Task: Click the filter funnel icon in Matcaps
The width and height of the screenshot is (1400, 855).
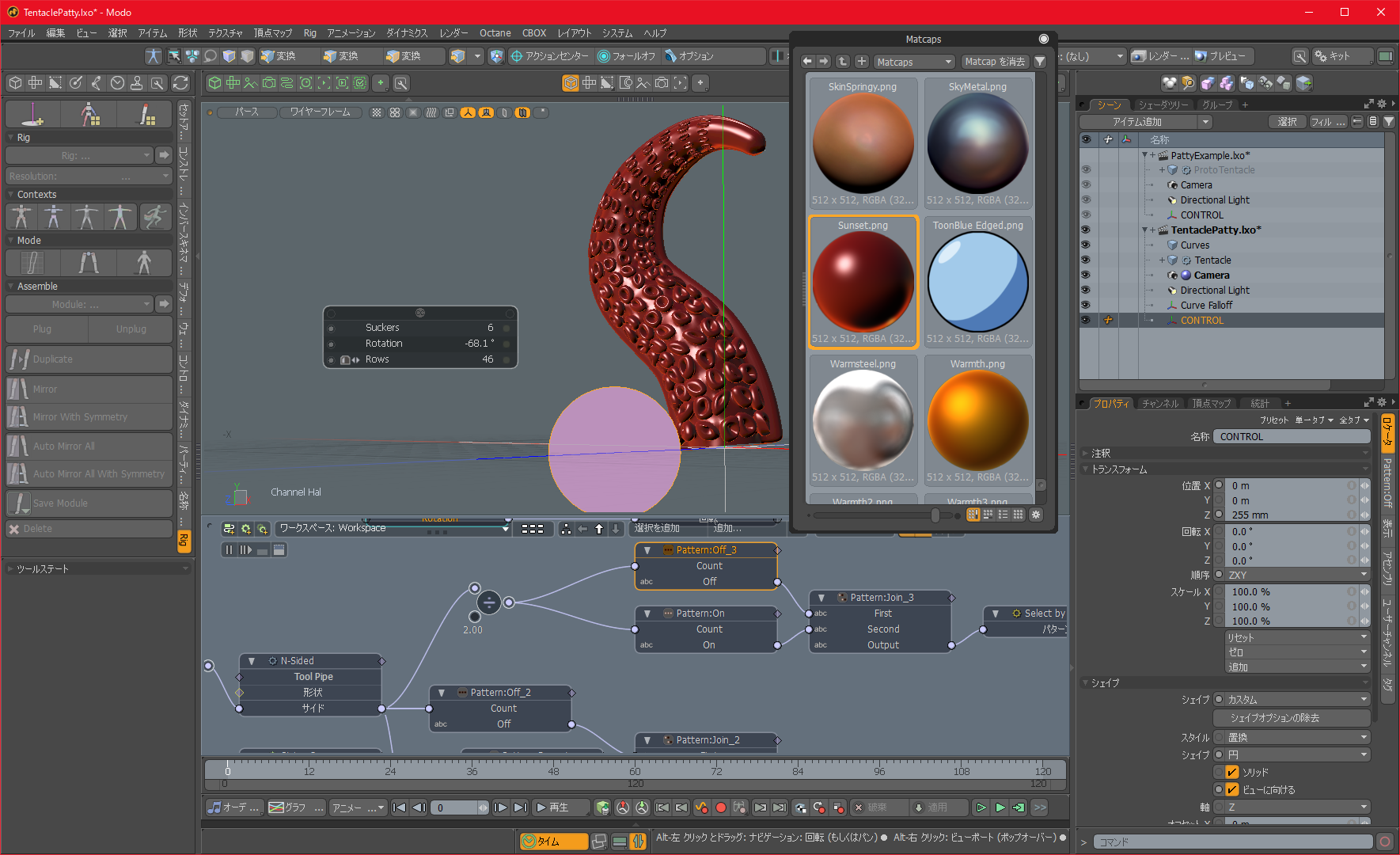Action: coord(1040,62)
